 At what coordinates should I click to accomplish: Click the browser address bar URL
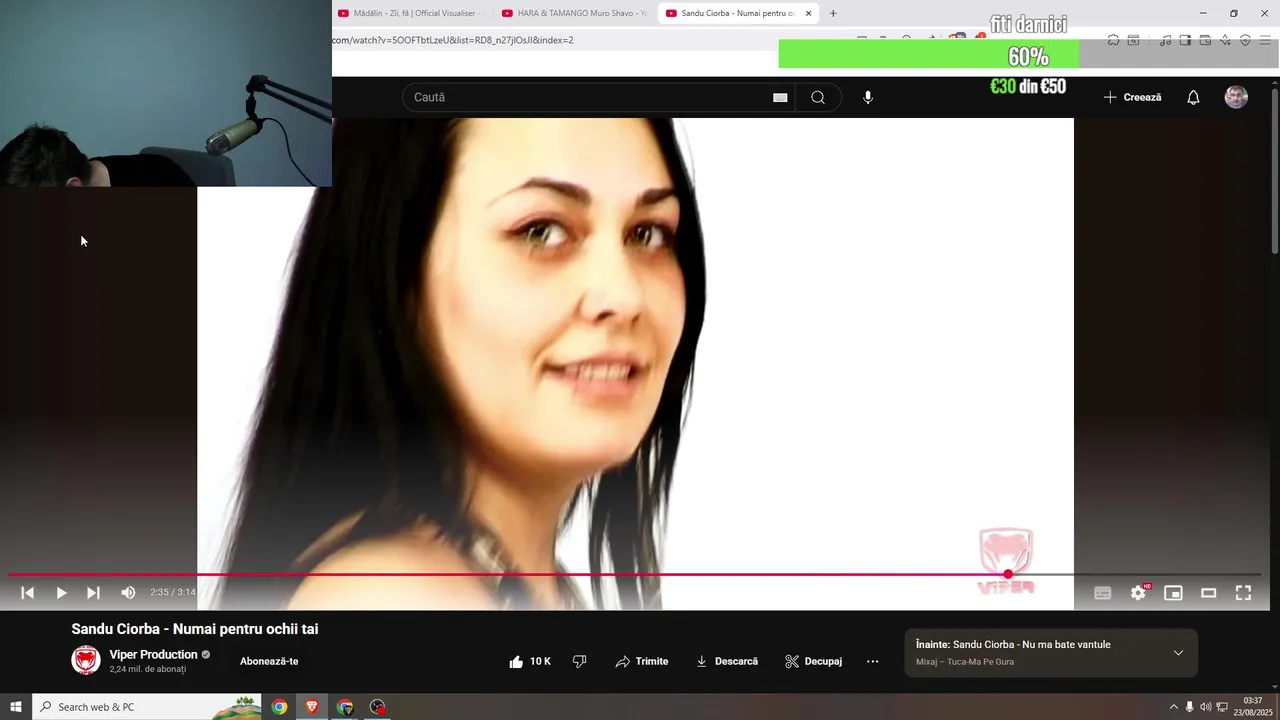[453, 40]
